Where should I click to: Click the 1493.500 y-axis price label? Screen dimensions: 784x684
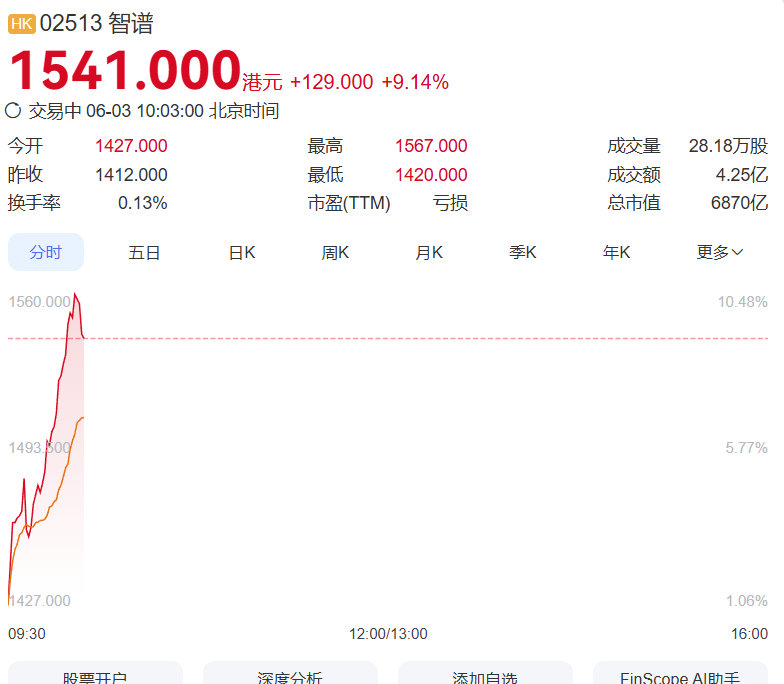40,448
